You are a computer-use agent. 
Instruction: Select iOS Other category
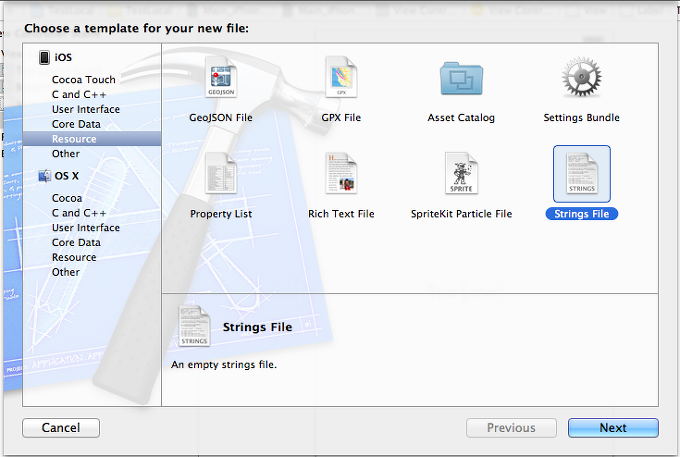point(66,153)
